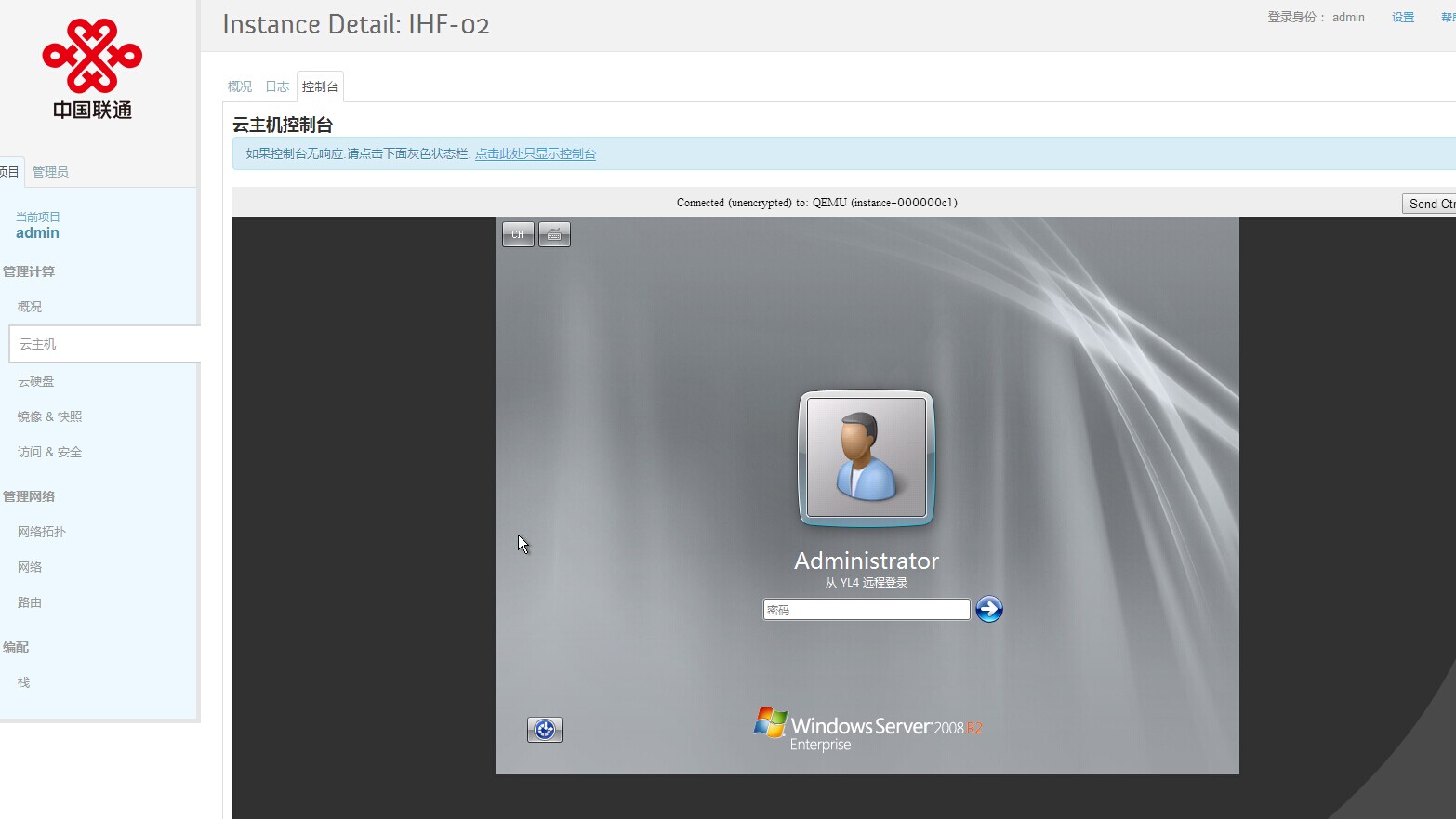The image size is (1456, 819).
Task: Select 云主机 in the sidebar
Action: coord(104,344)
